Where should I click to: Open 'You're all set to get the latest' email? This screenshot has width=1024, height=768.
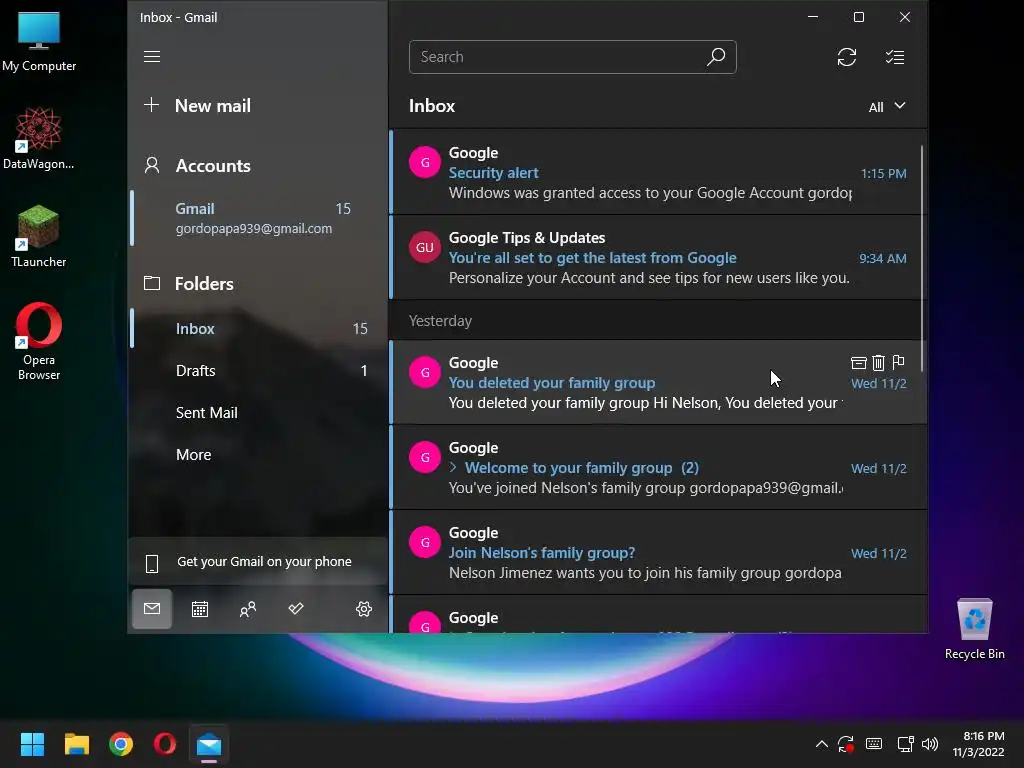658,257
